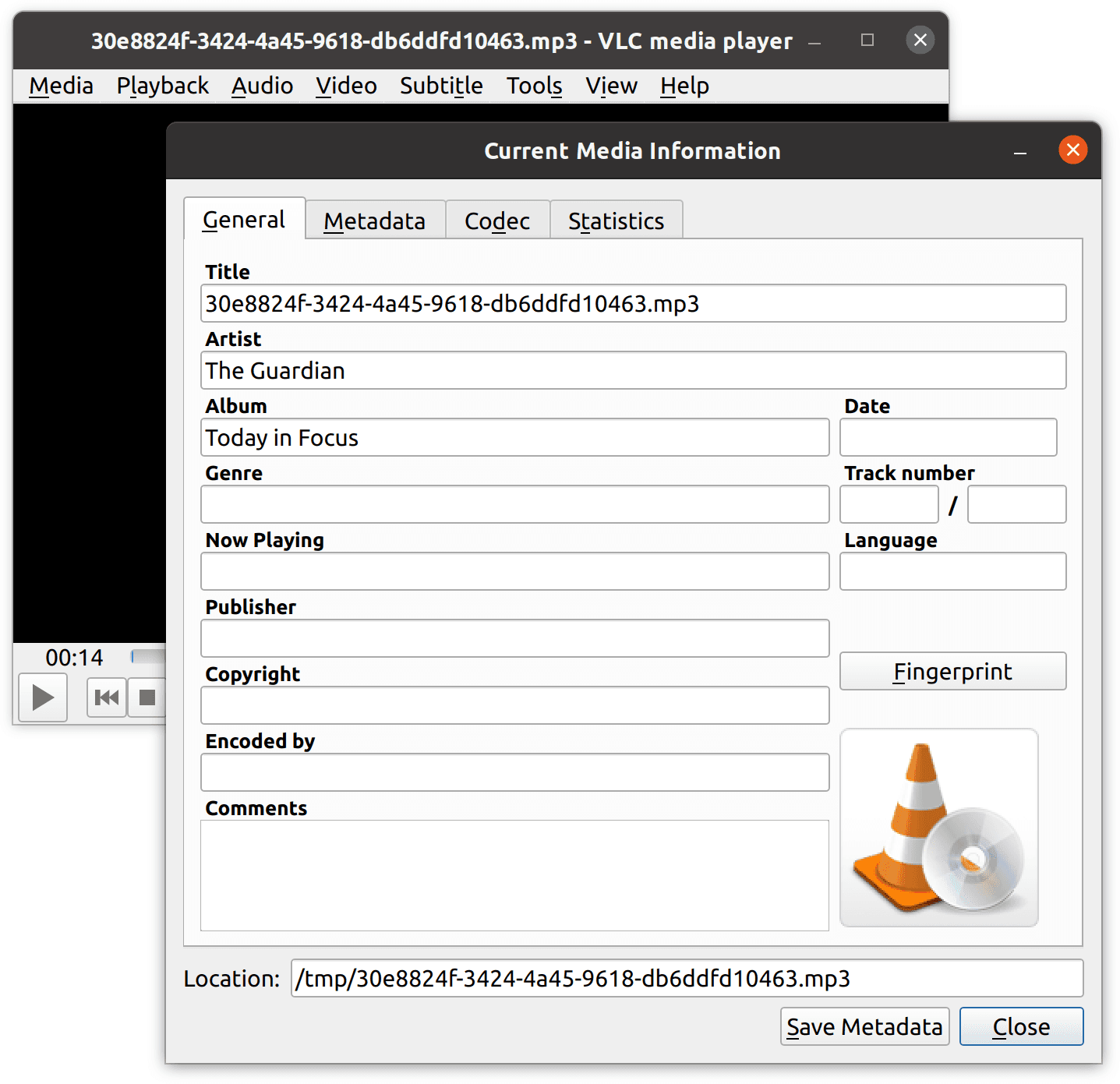This screenshot has height=1084, width=1120.
Task: Open the Playback menu
Action: 162,86
